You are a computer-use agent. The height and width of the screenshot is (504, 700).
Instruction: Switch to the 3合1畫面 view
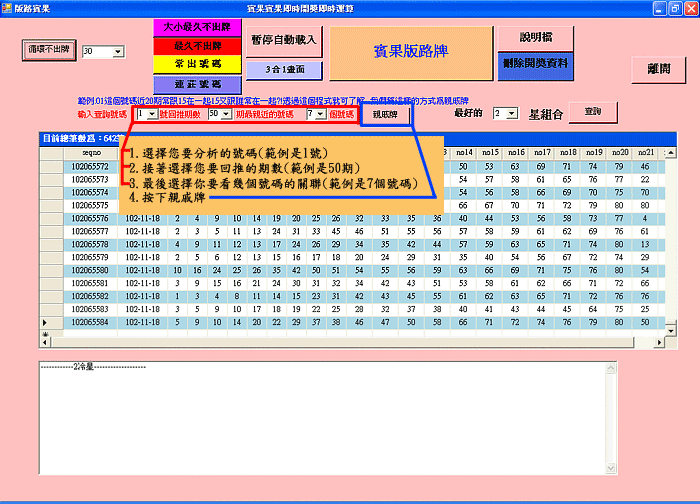click(x=286, y=70)
